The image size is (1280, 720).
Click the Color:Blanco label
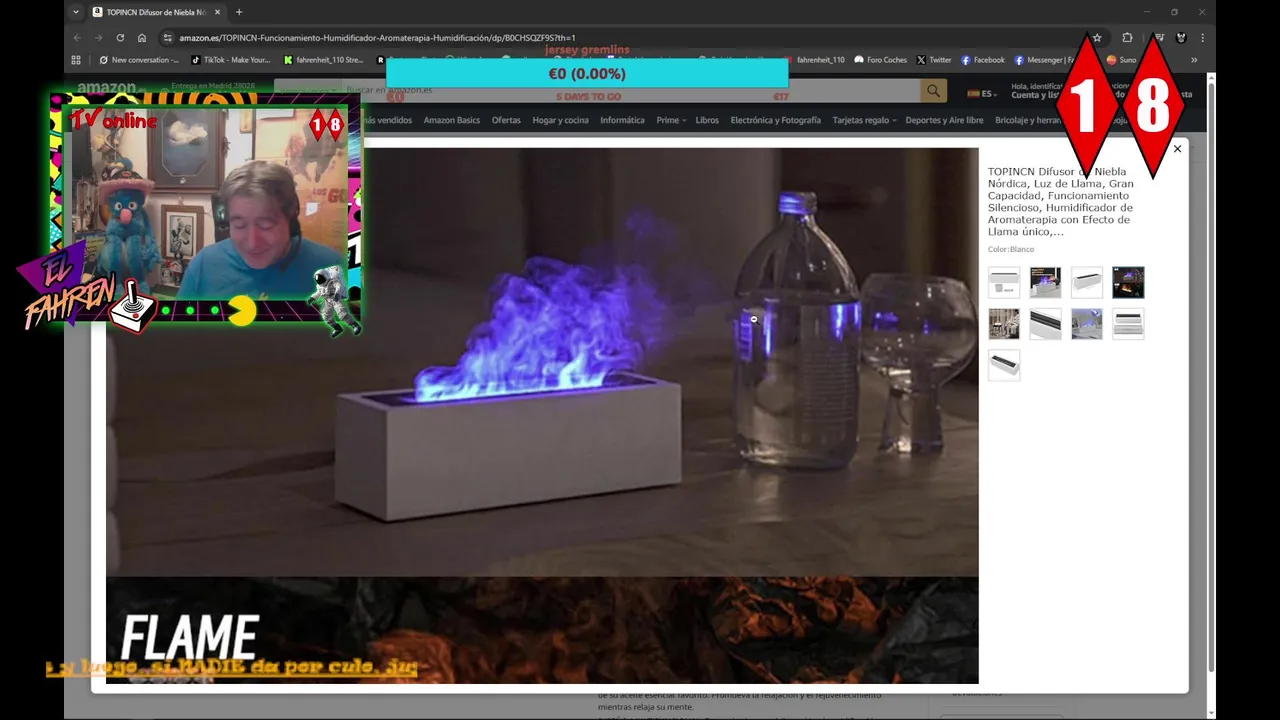click(1011, 249)
